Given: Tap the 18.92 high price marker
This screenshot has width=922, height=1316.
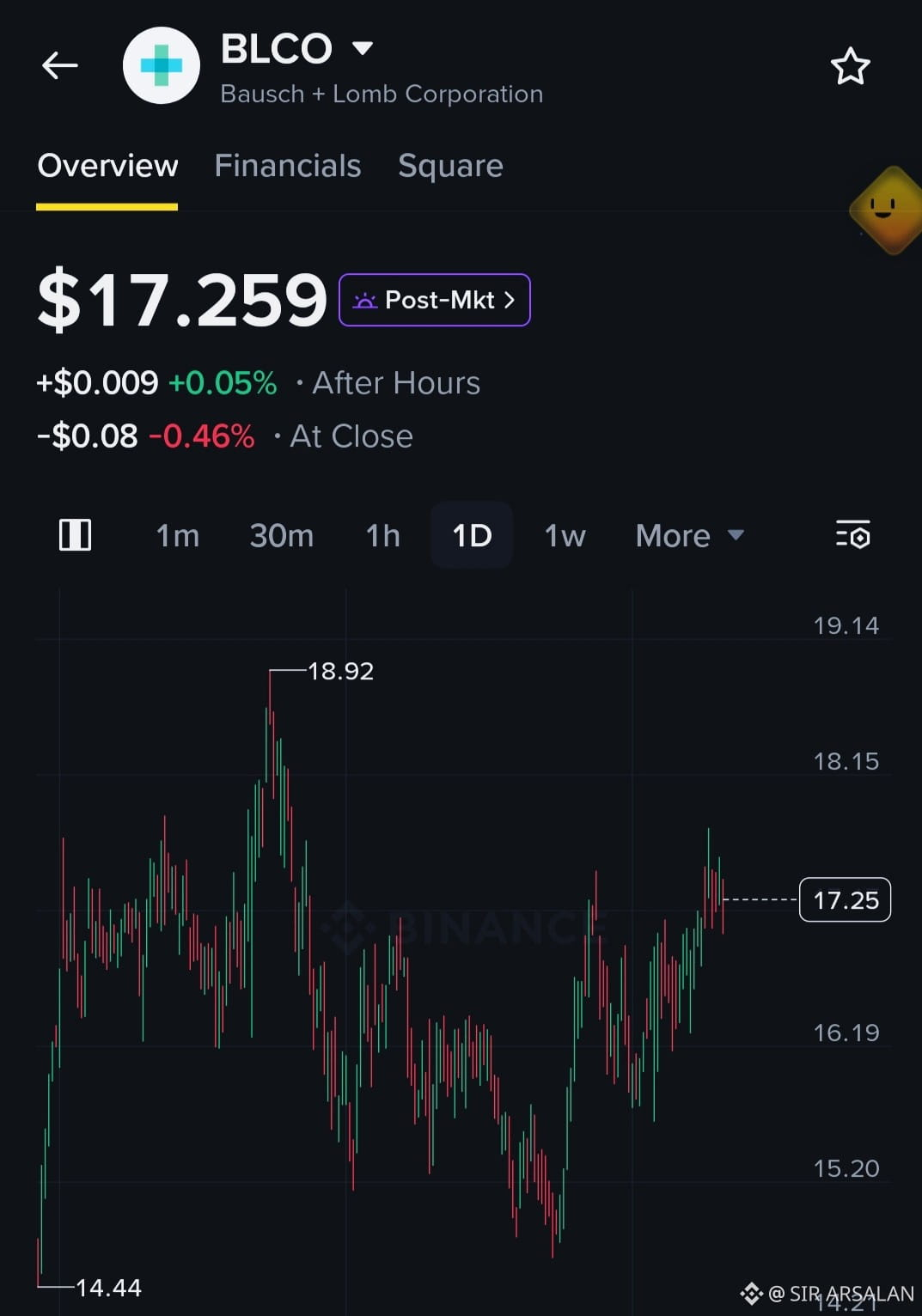Looking at the screenshot, I should tap(340, 671).
